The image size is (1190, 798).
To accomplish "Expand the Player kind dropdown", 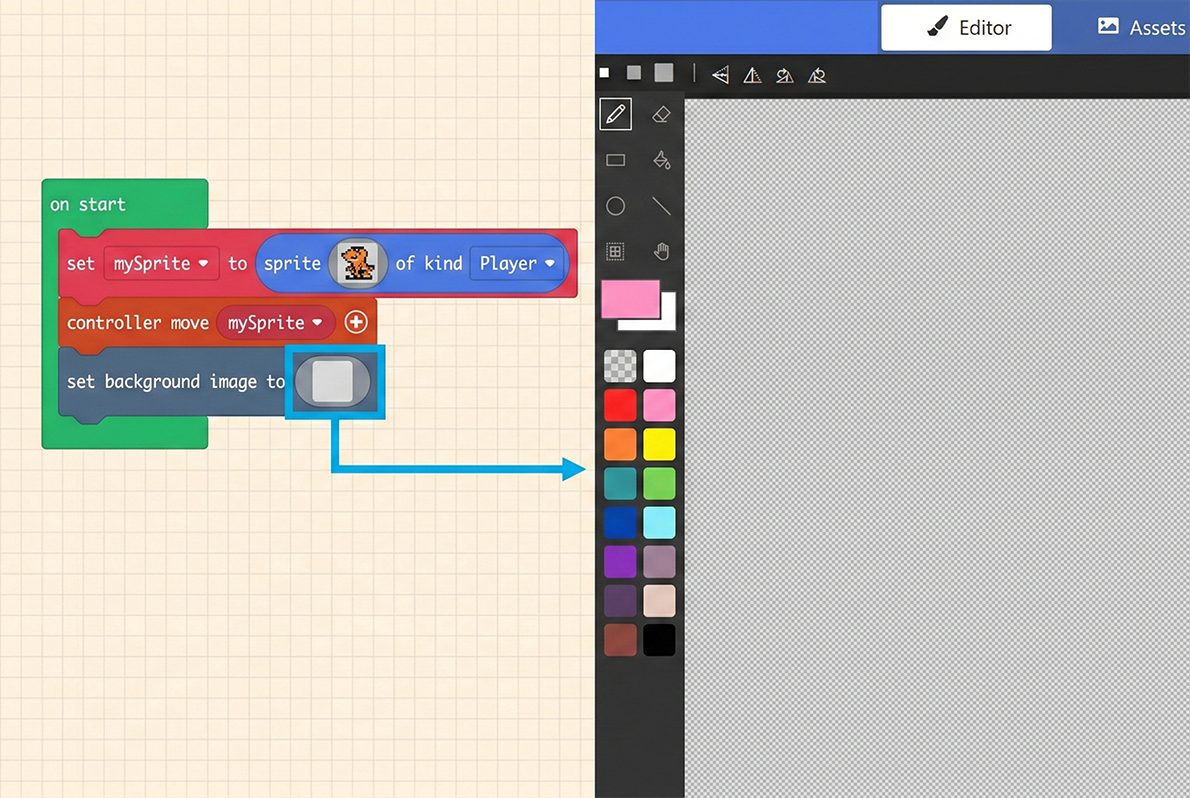I will click(x=516, y=264).
